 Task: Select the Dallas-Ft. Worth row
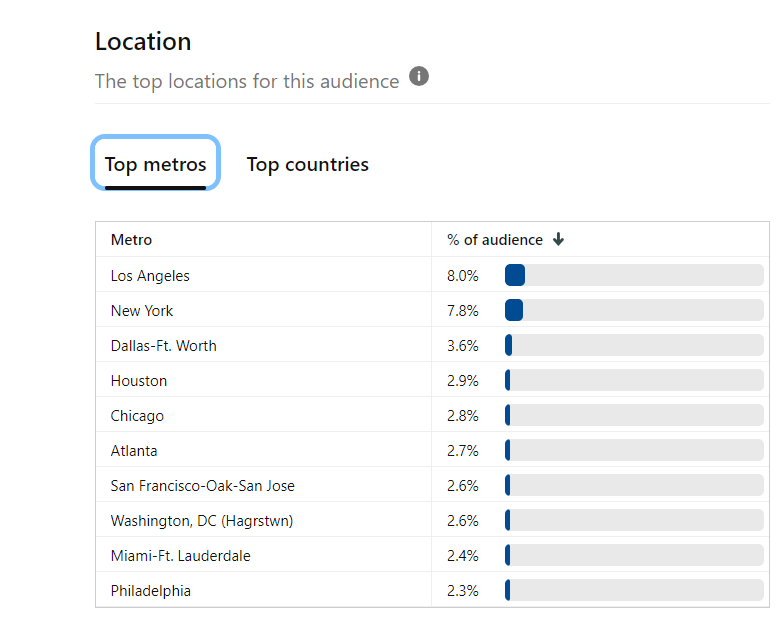(x=163, y=346)
